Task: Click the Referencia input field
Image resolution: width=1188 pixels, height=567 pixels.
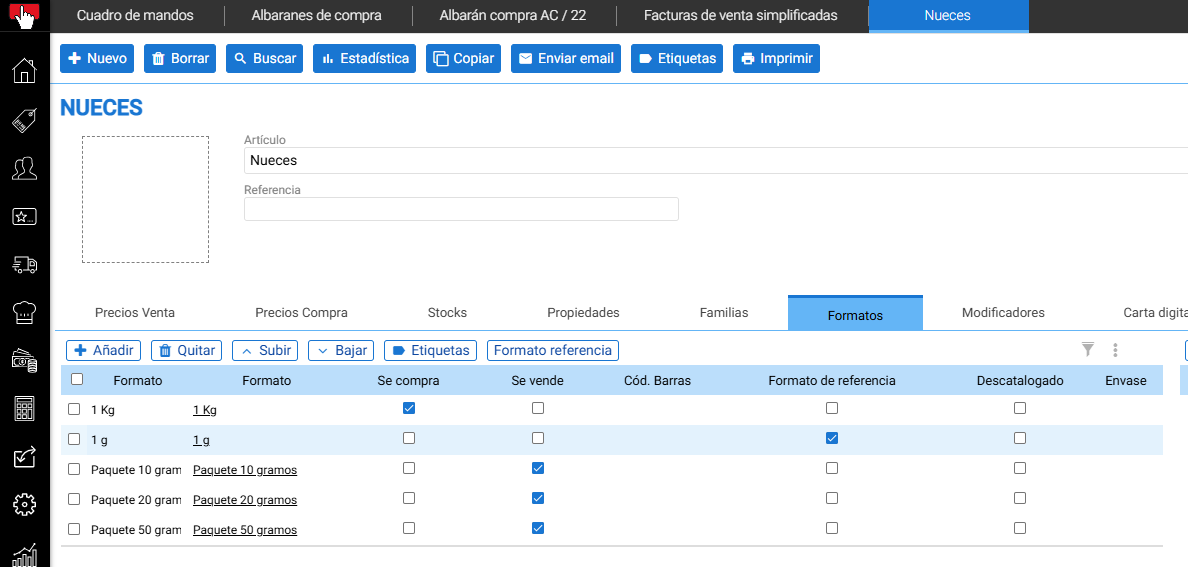Action: pyautogui.click(x=461, y=209)
